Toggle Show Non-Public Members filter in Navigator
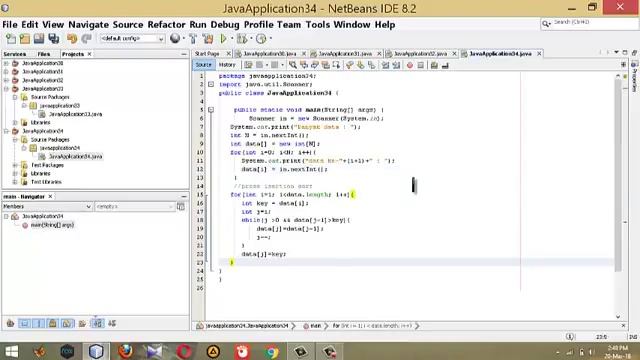Viewport: 640px width, 360px height. [x=53, y=324]
